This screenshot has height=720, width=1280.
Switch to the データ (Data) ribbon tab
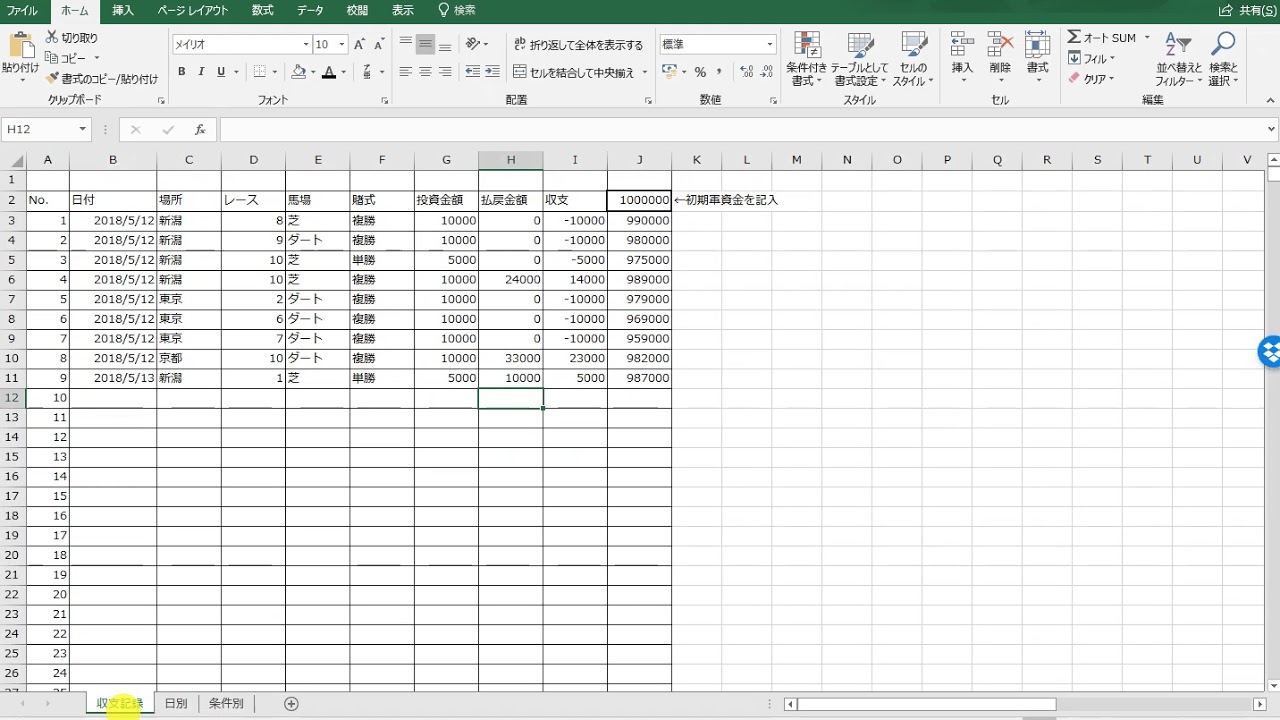[x=310, y=10]
